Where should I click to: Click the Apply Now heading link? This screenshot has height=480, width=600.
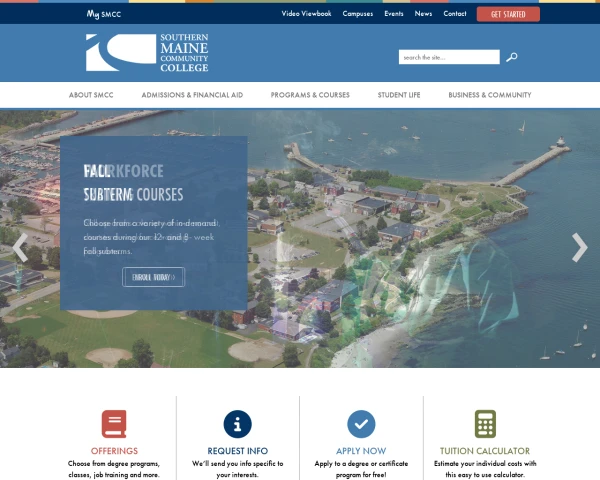pyautogui.click(x=361, y=451)
